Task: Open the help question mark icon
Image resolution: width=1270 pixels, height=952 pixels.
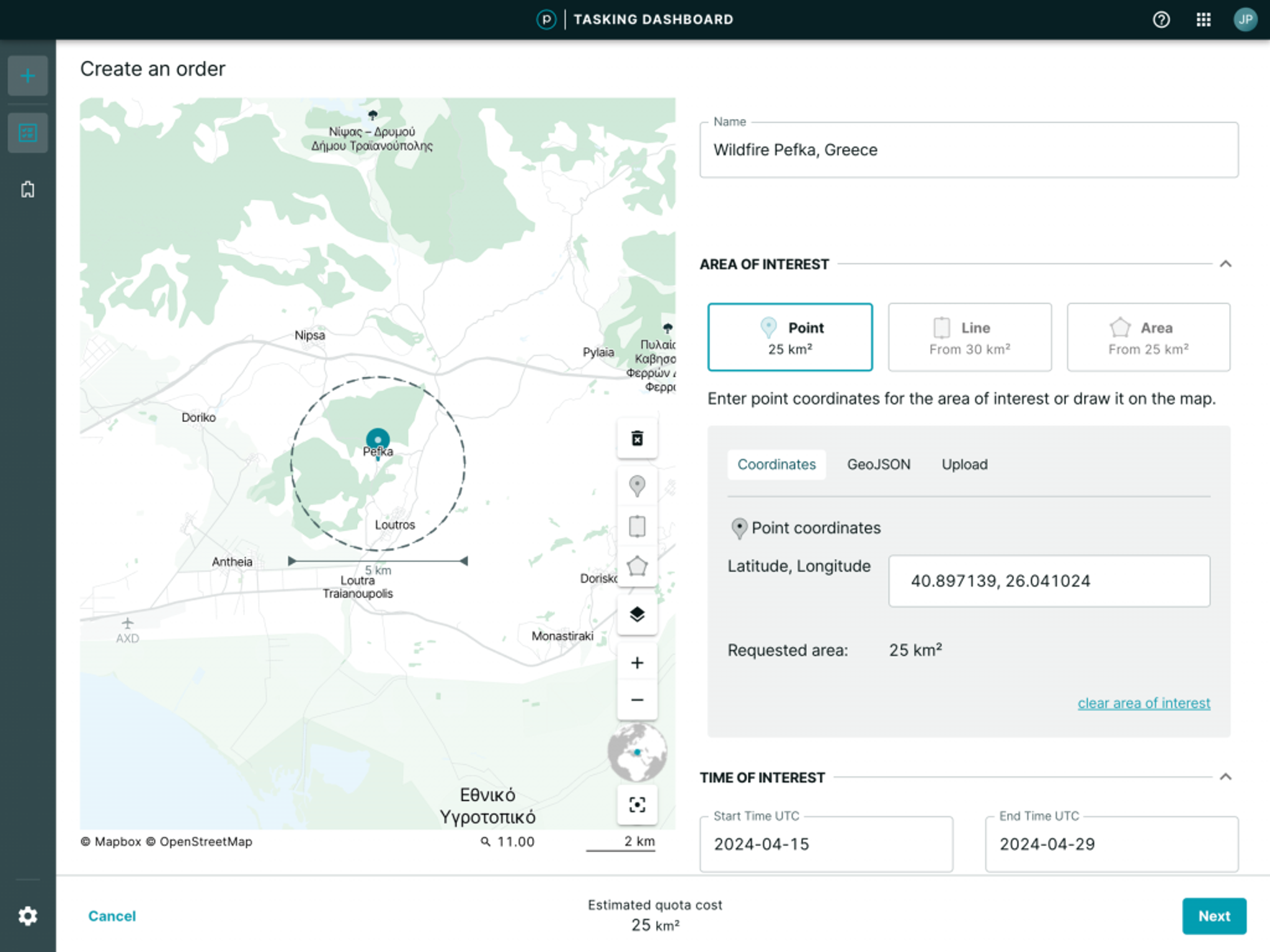Action: [1161, 20]
